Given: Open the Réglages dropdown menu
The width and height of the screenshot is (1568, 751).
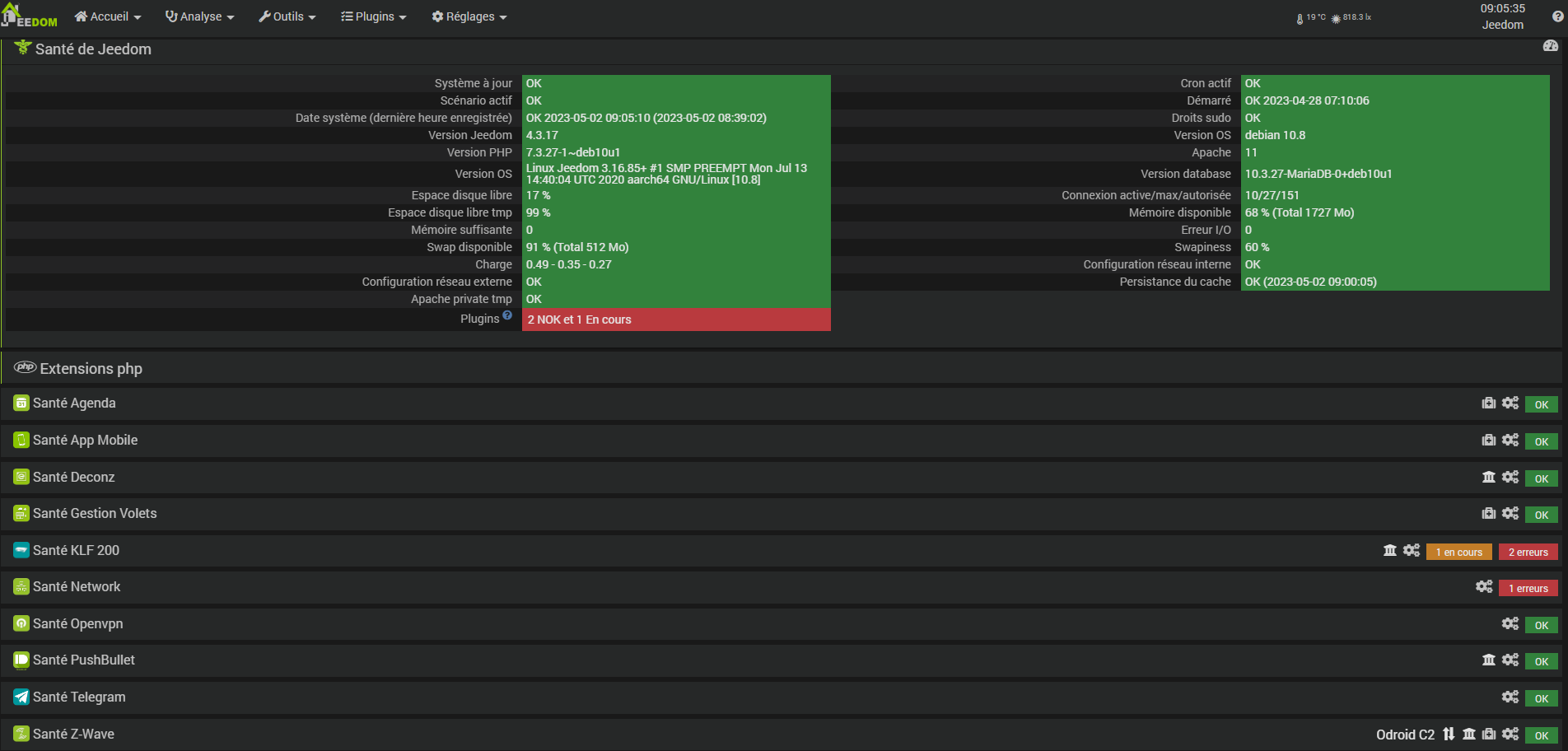Looking at the screenshot, I should 469,16.
